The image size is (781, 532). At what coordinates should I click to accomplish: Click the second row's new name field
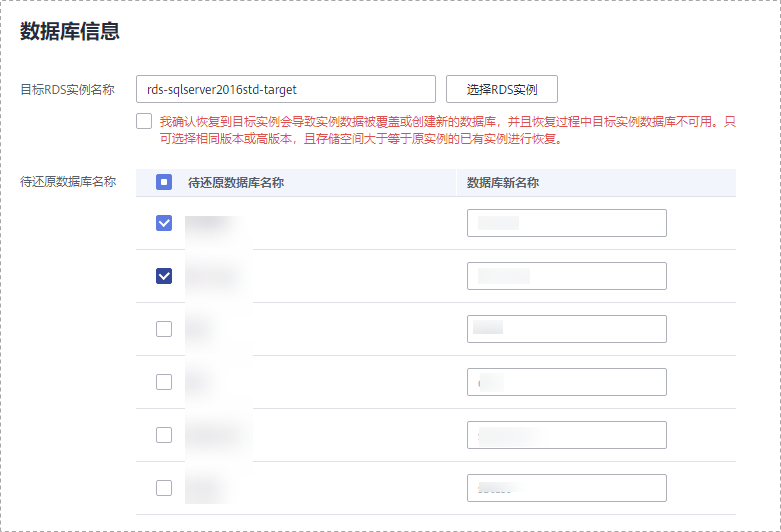pyautogui.click(x=566, y=276)
